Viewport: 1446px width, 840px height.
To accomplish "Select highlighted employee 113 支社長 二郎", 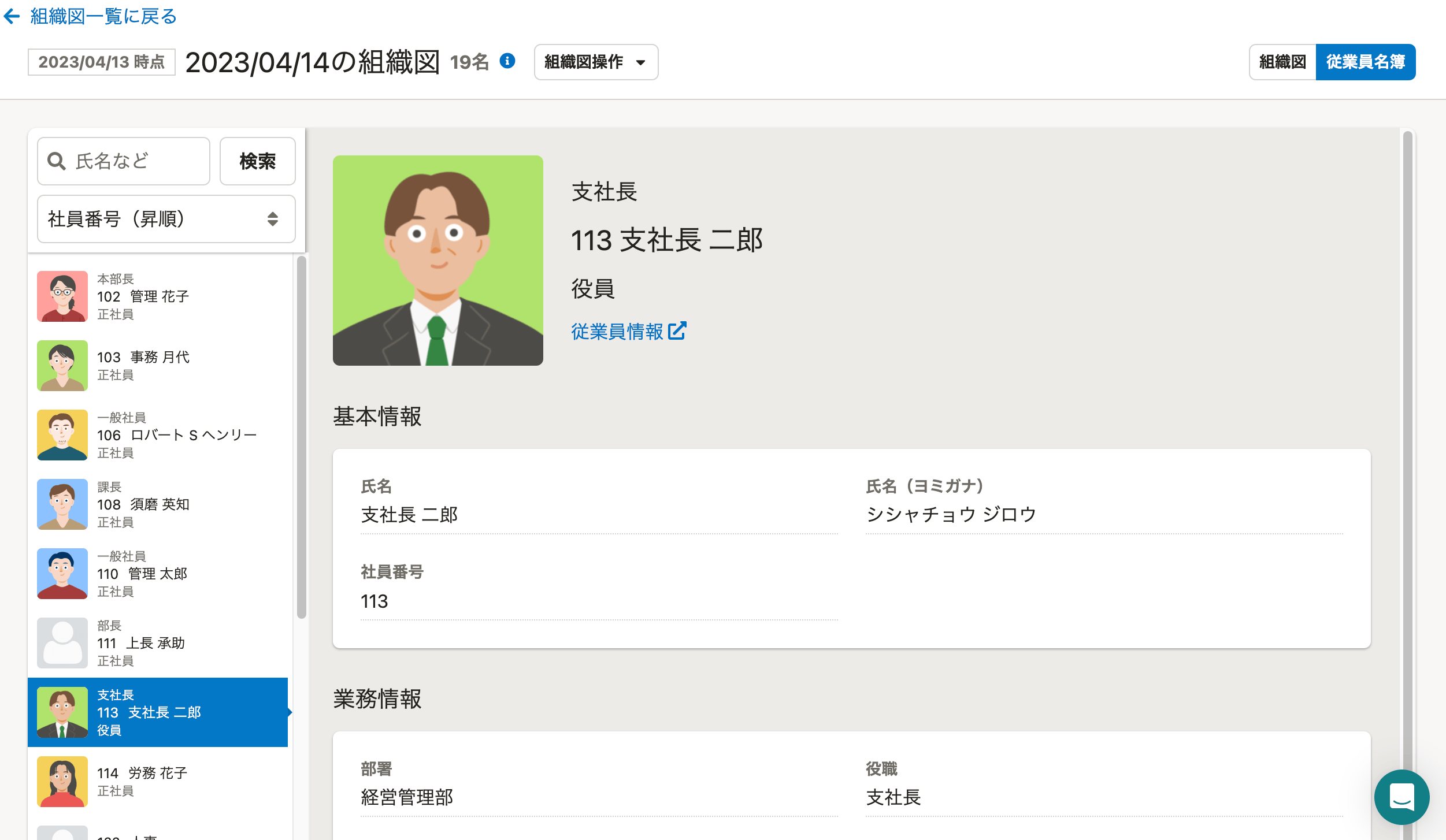I will pyautogui.click(x=158, y=712).
